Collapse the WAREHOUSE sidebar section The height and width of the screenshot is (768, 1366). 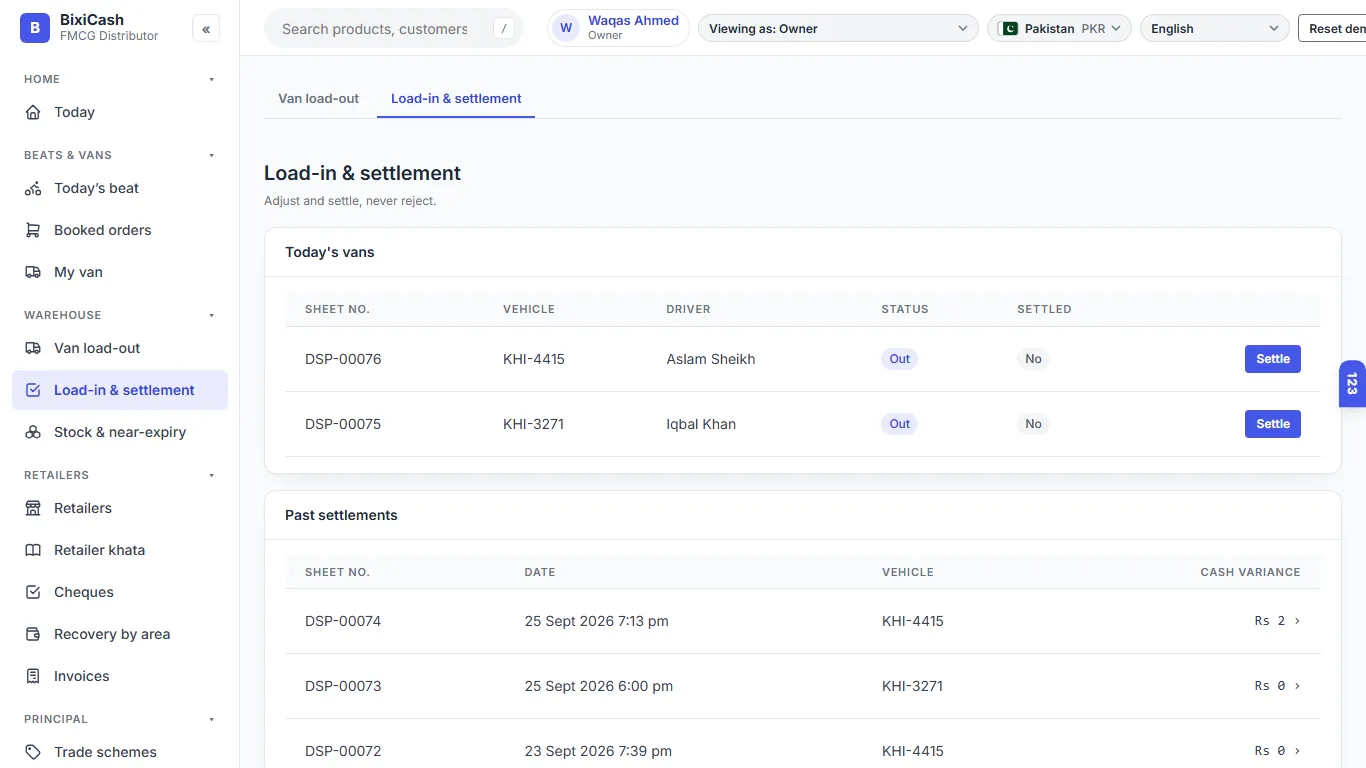coord(211,315)
